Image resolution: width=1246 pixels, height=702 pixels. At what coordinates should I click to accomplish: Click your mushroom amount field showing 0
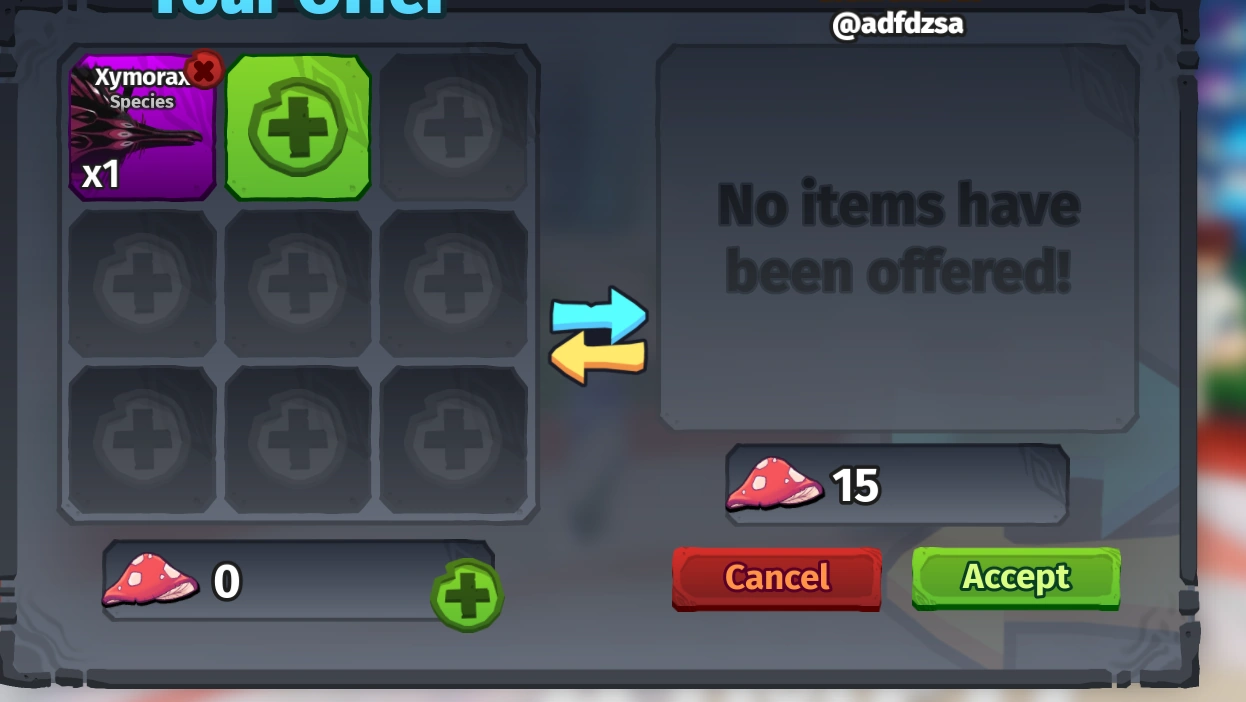point(298,581)
